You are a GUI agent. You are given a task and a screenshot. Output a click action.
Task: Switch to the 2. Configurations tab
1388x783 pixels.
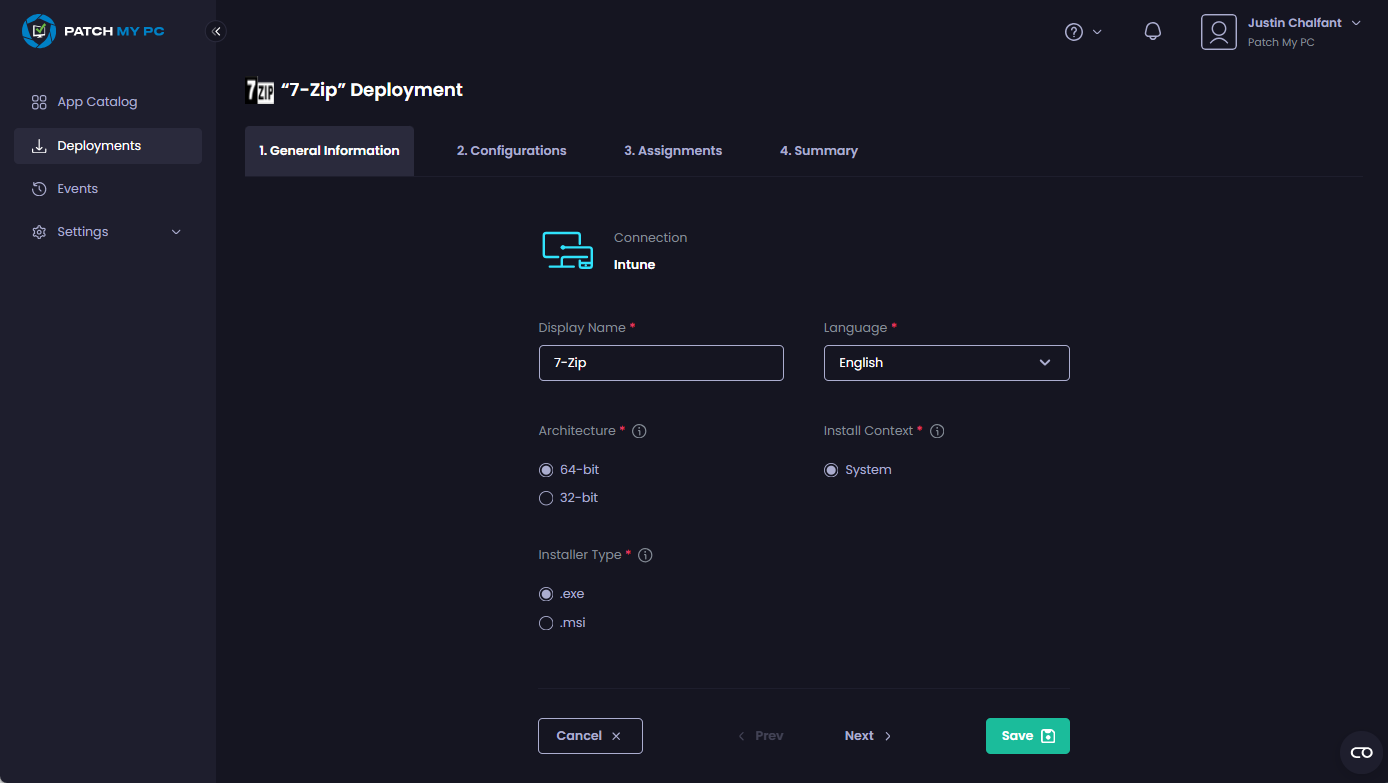click(511, 151)
